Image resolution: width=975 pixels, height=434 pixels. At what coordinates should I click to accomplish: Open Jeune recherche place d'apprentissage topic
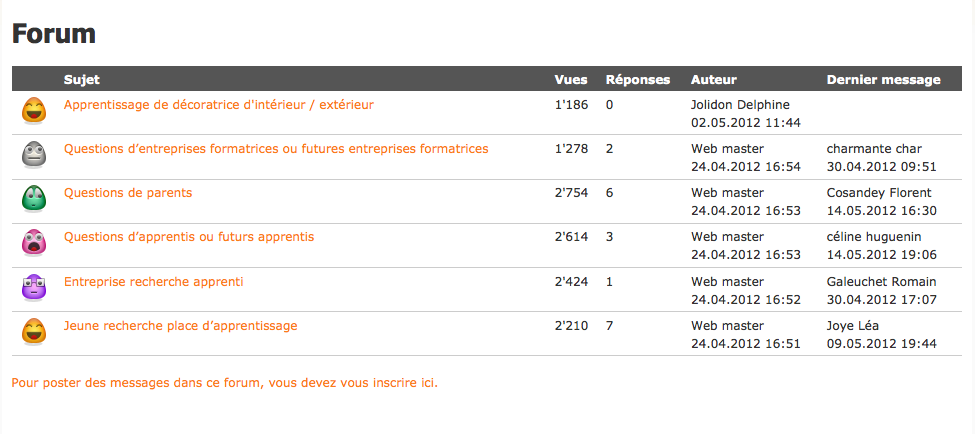tap(181, 326)
